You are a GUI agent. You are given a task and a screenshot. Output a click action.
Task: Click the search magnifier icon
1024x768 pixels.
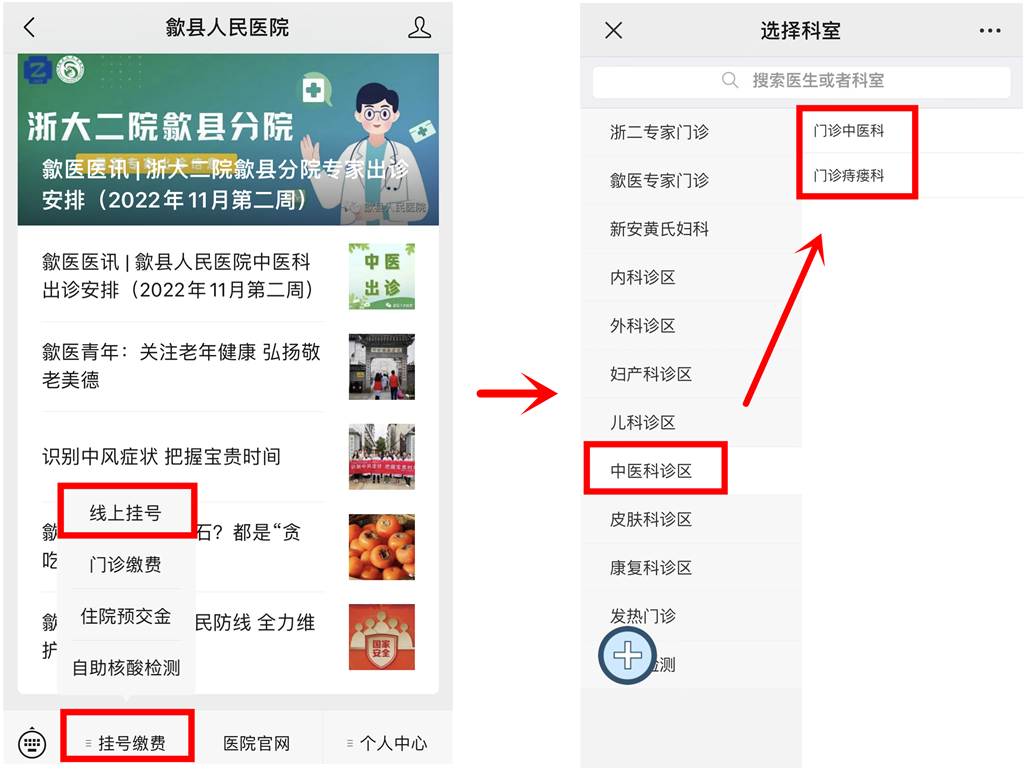pyautogui.click(x=729, y=80)
